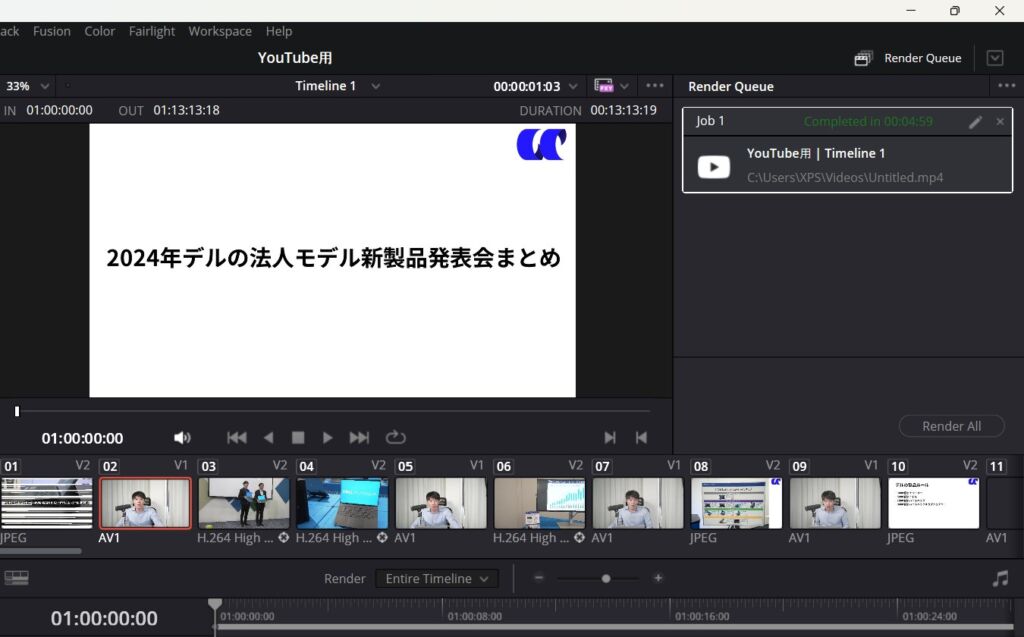Expand the arrow next to the bypass icon
Image resolution: width=1024 pixels, height=637 pixels.
tap(624, 86)
